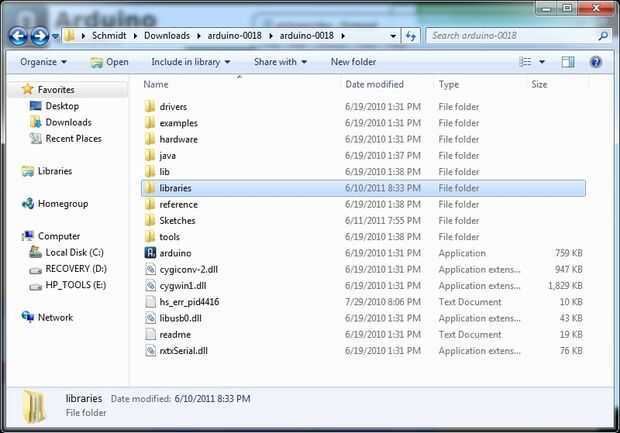Select the readme text document icon
Viewport: 620px width, 433px height.
[150, 334]
